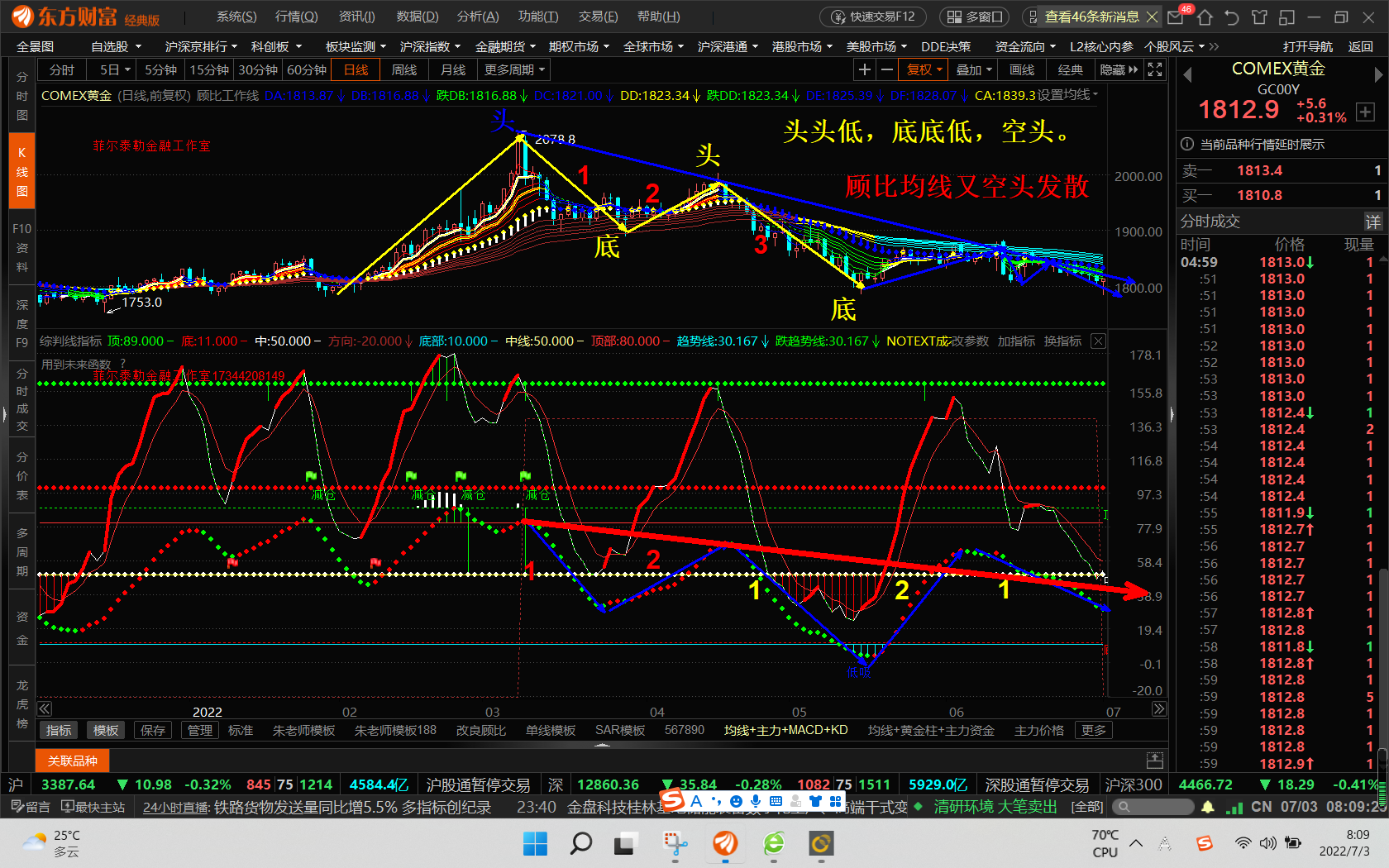Open 详 details for 分时成交
The width and height of the screenshot is (1389, 868).
point(1372,222)
